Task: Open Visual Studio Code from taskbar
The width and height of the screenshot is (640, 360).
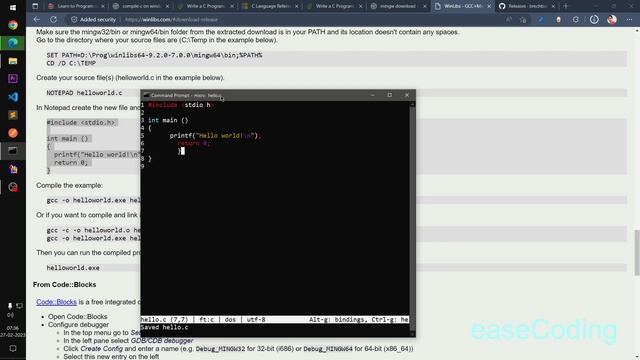Action: 13,97
